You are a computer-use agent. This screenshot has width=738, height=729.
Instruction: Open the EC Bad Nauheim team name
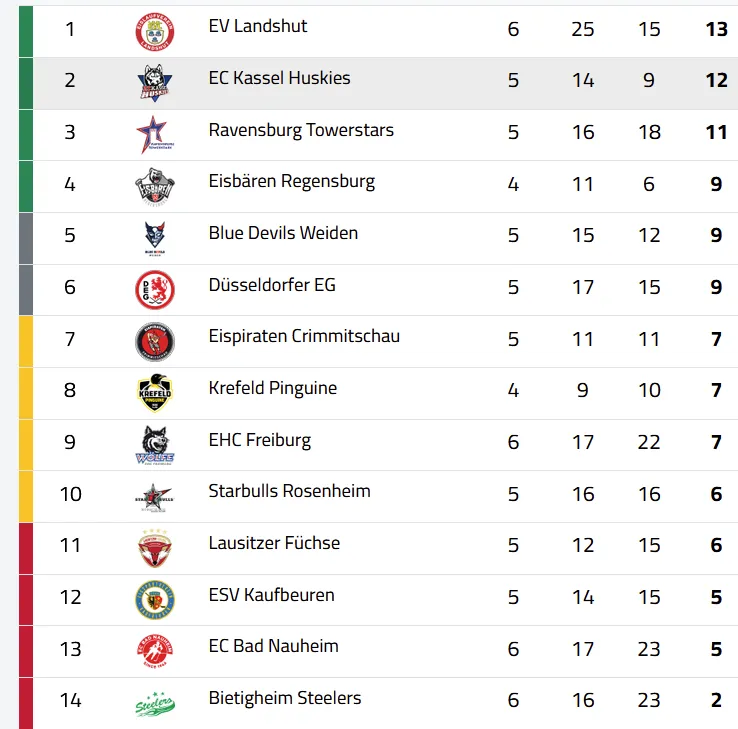click(273, 646)
